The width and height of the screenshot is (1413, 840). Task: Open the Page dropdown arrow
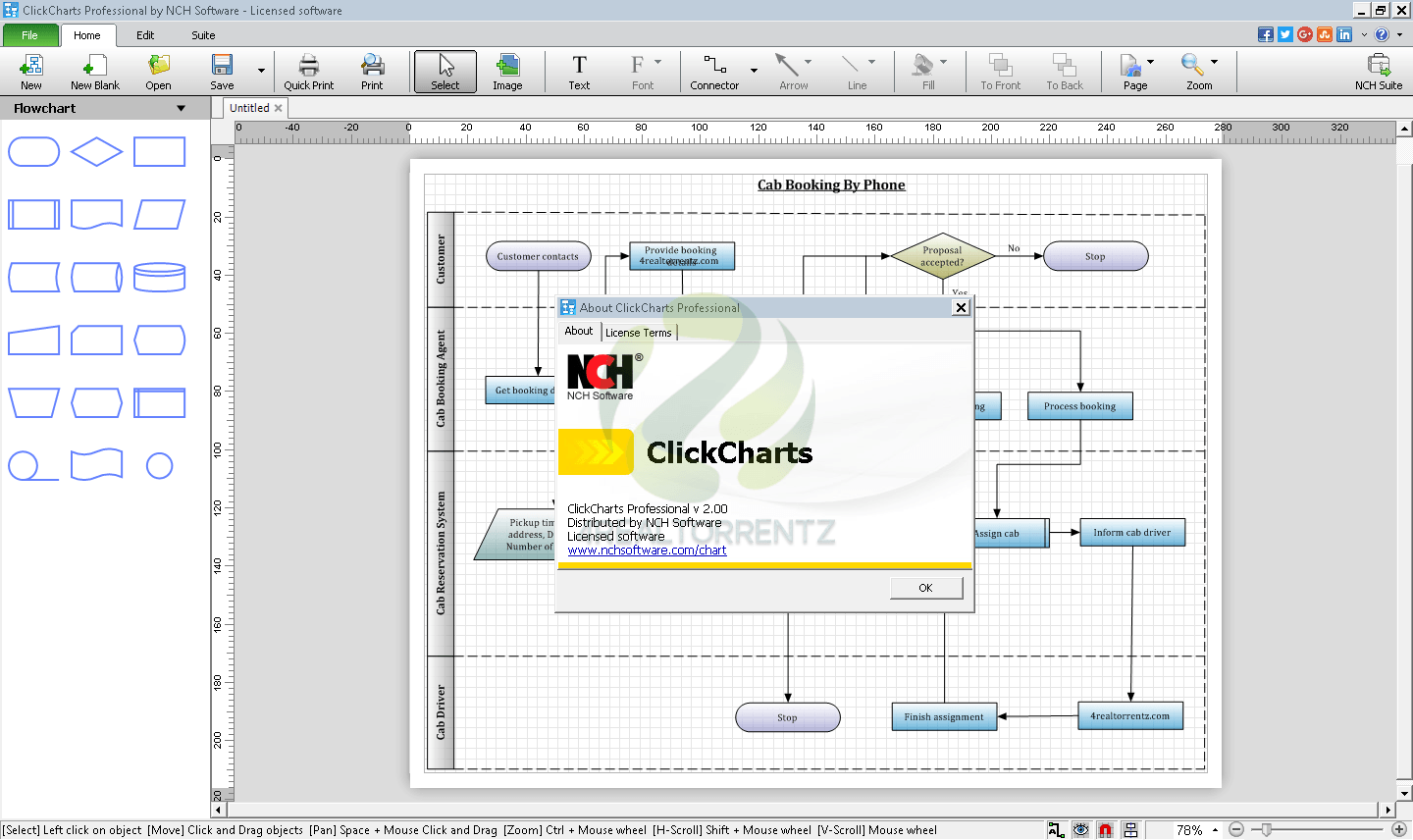coord(1151,62)
